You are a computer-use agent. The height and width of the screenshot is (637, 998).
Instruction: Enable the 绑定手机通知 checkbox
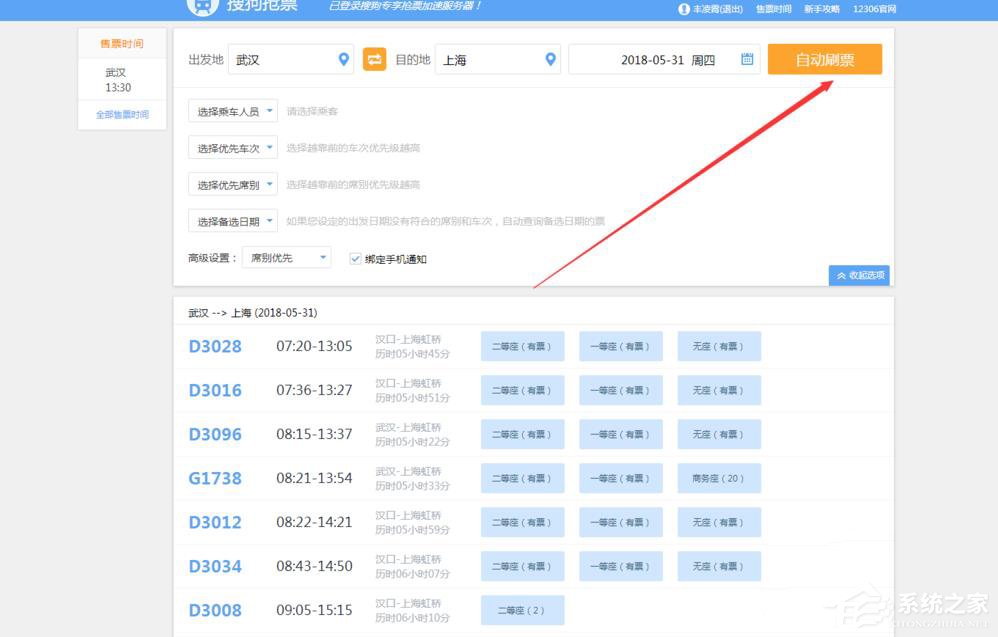point(355,258)
